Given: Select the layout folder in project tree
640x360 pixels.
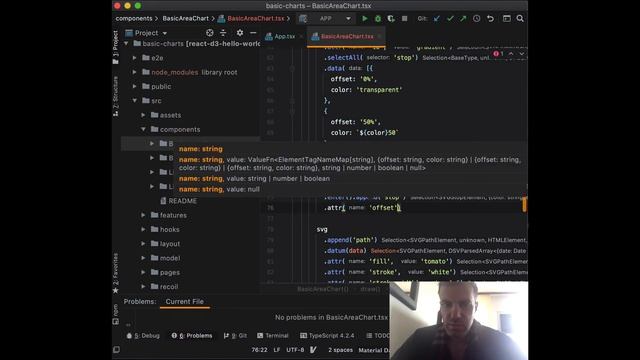Looking at the screenshot, I should click(170, 244).
